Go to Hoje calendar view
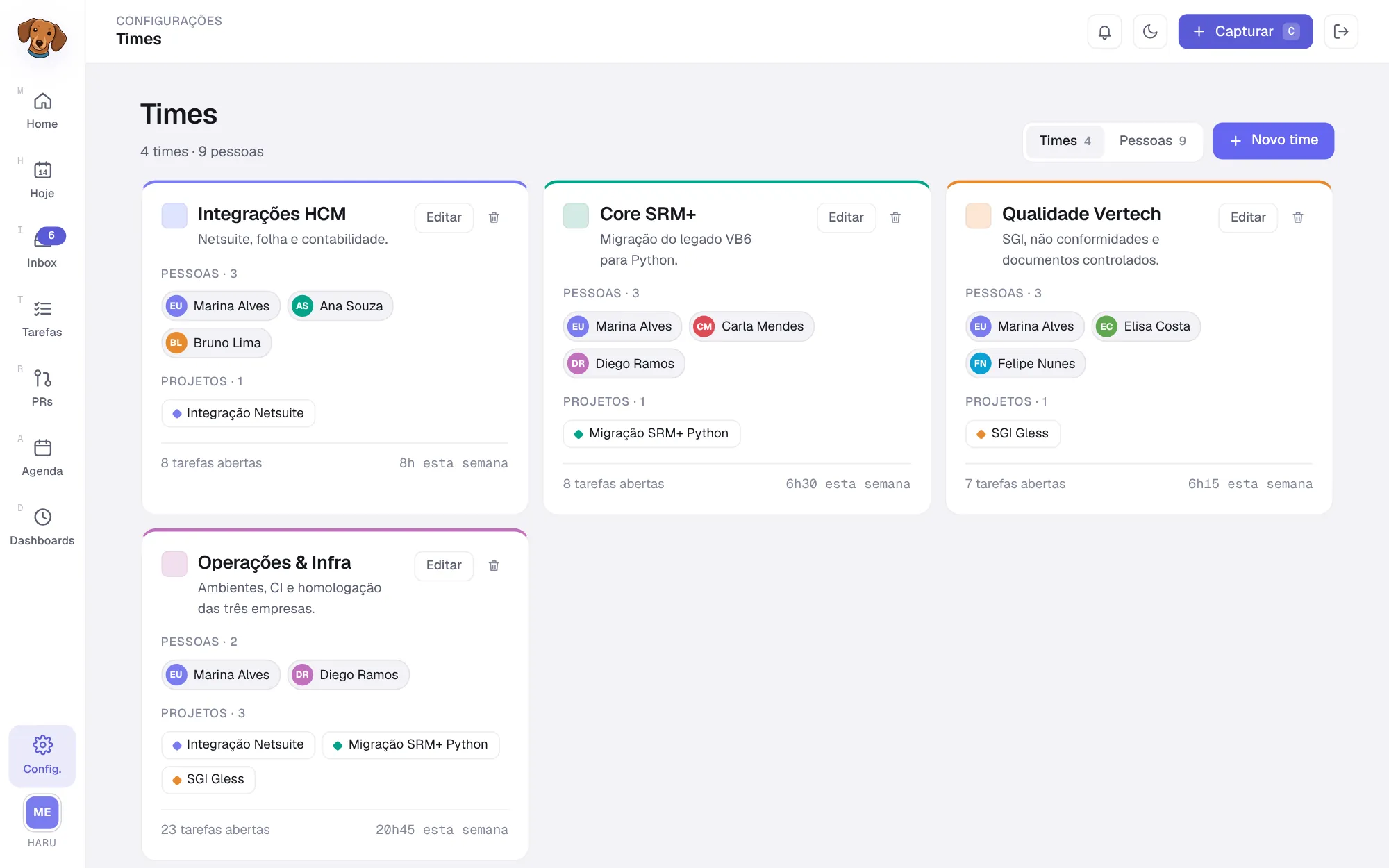The image size is (1389, 868). point(42,180)
